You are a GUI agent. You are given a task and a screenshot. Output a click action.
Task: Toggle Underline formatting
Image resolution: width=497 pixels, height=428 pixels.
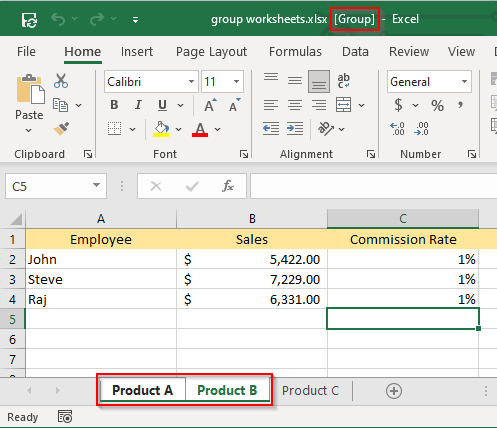point(162,105)
